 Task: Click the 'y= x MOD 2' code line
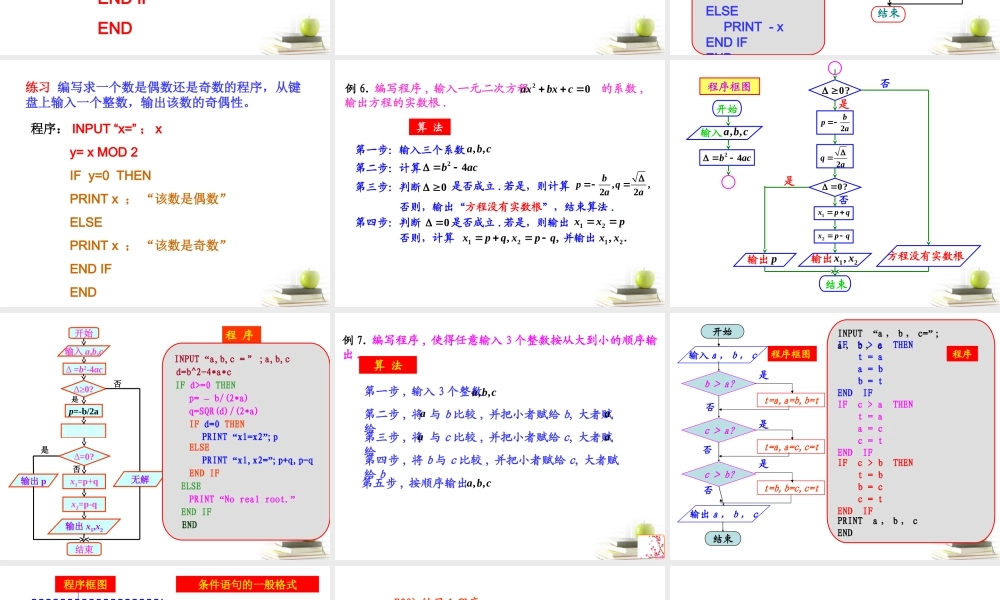click(103, 152)
